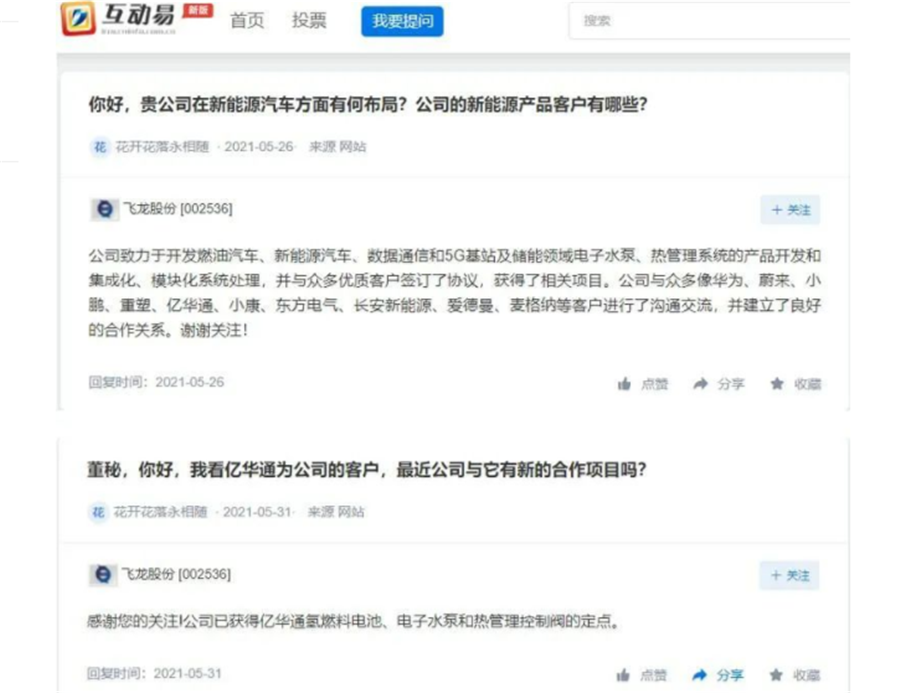Viewport: 900px width, 693px height.
Task: Open the 亿华通 cooperation question title
Action: pos(367,470)
